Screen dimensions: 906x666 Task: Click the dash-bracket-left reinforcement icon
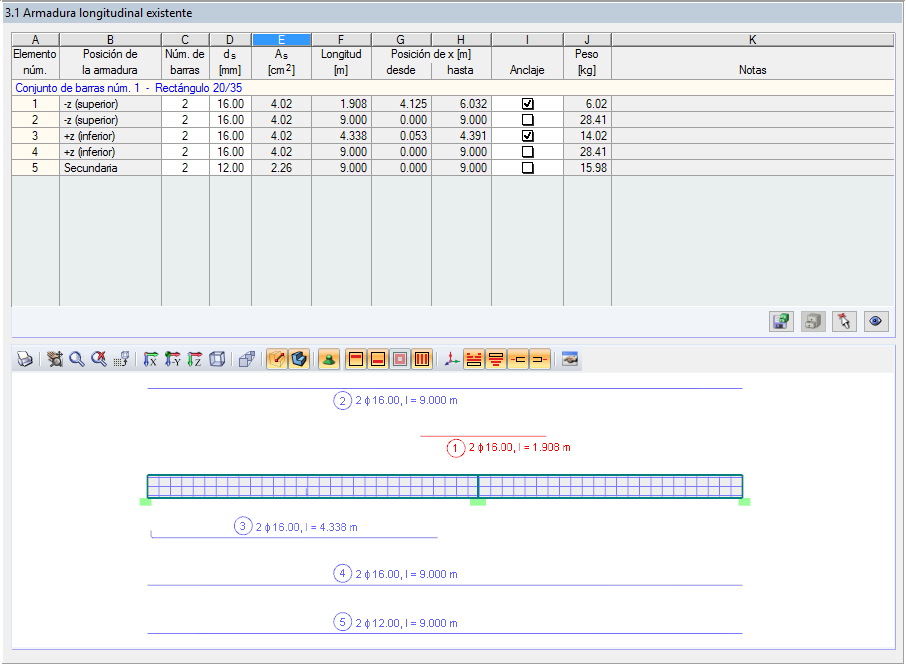pyautogui.click(x=518, y=359)
